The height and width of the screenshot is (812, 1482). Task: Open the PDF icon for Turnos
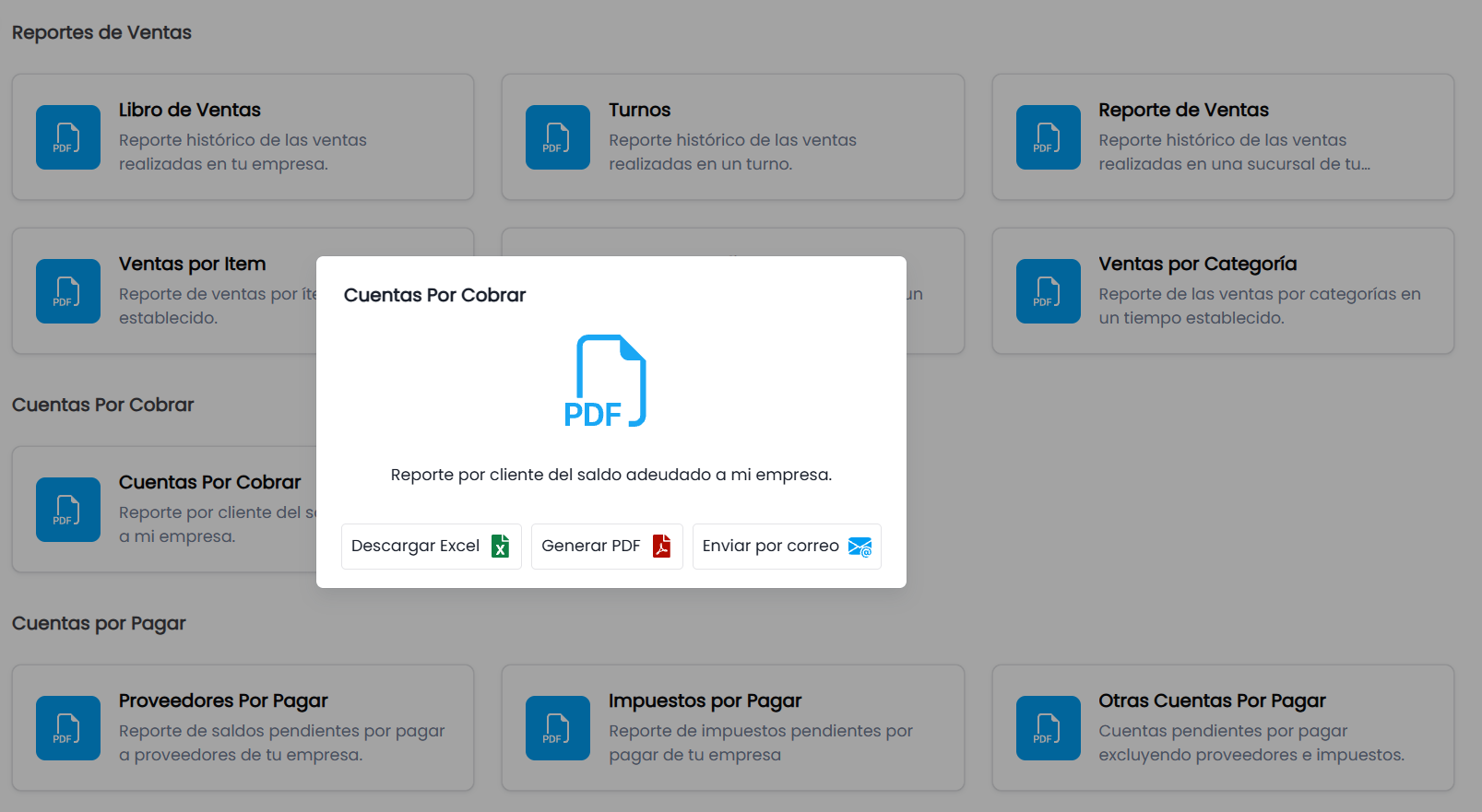(x=558, y=137)
